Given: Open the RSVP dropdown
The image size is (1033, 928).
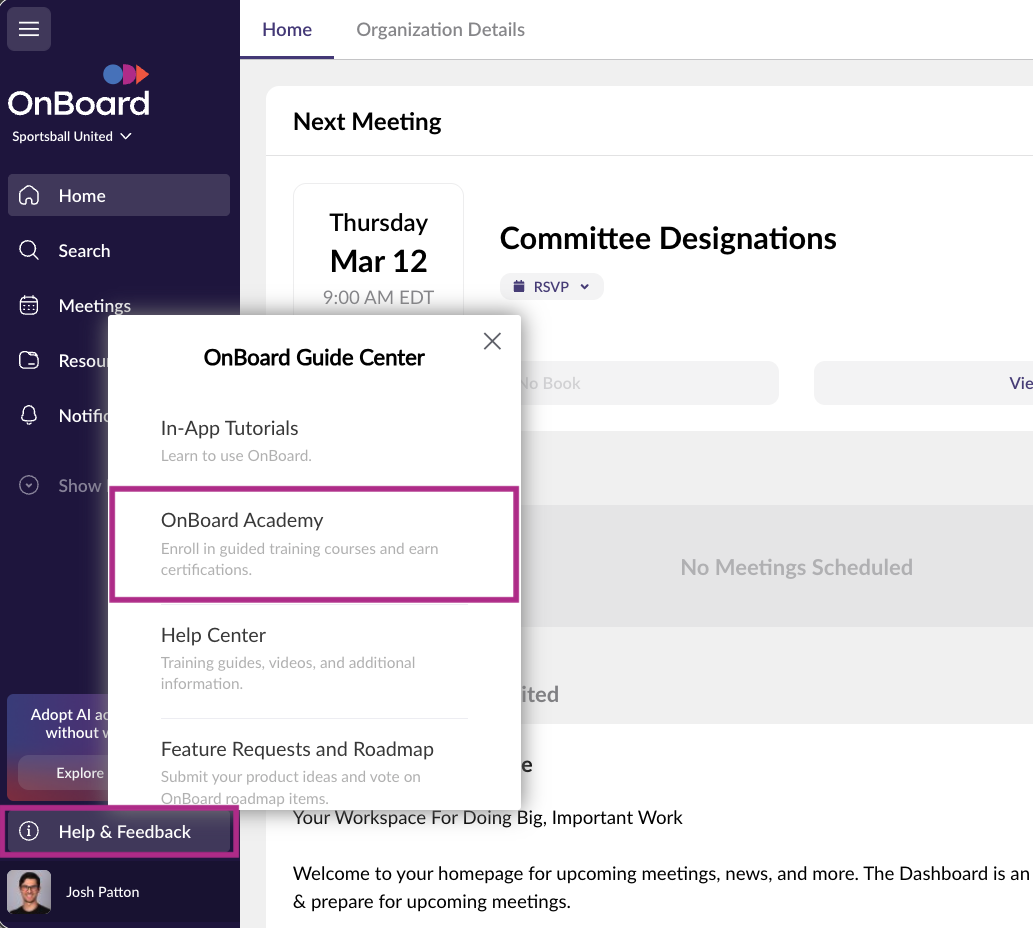Looking at the screenshot, I should 552,287.
